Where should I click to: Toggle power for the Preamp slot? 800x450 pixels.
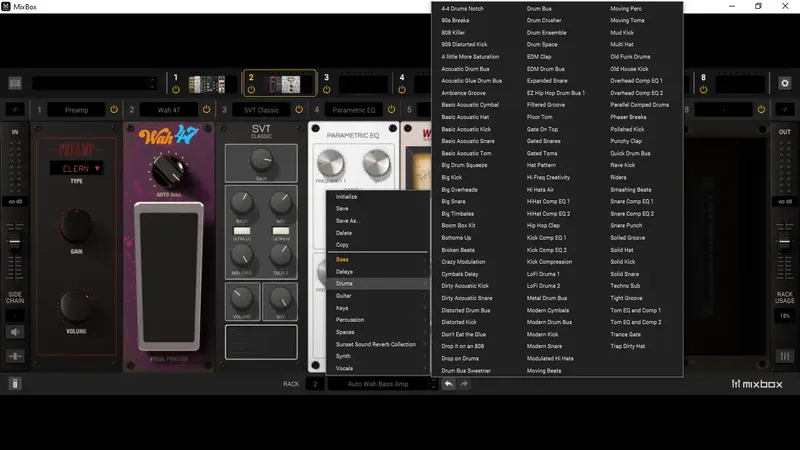114,110
